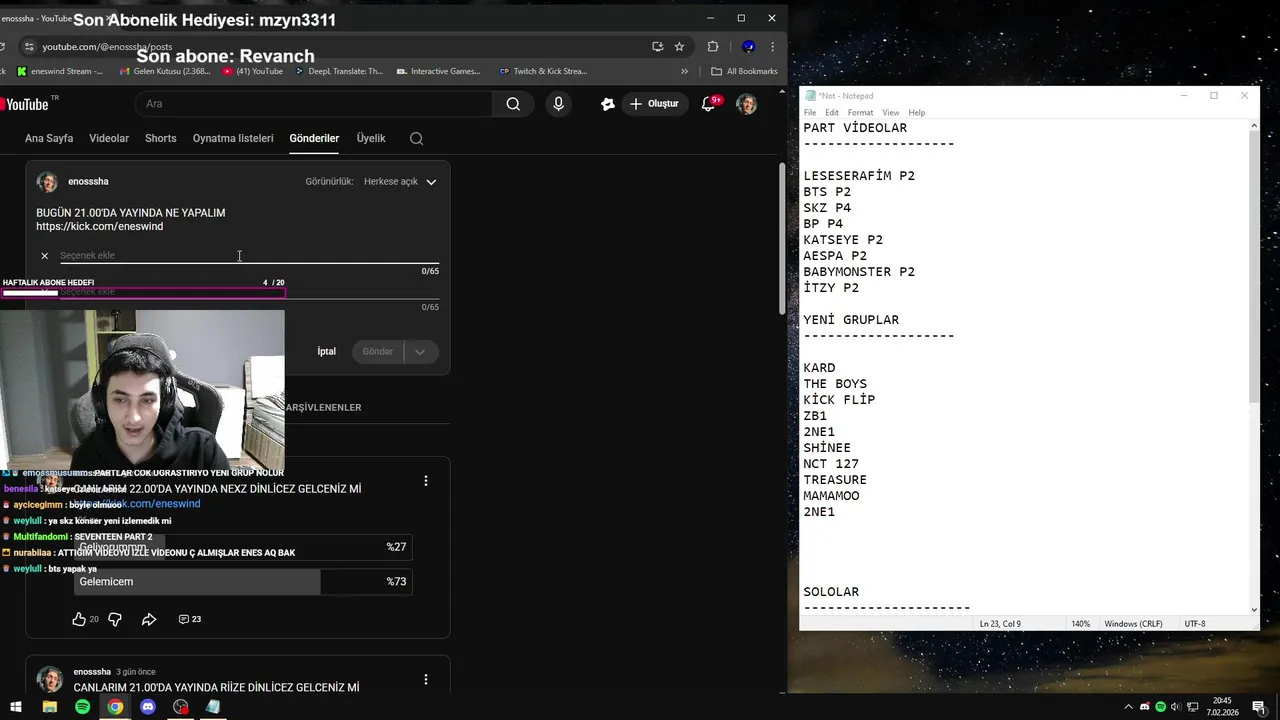
Task: Click the KATSEYE P2 line in Notepad
Action: coord(843,240)
